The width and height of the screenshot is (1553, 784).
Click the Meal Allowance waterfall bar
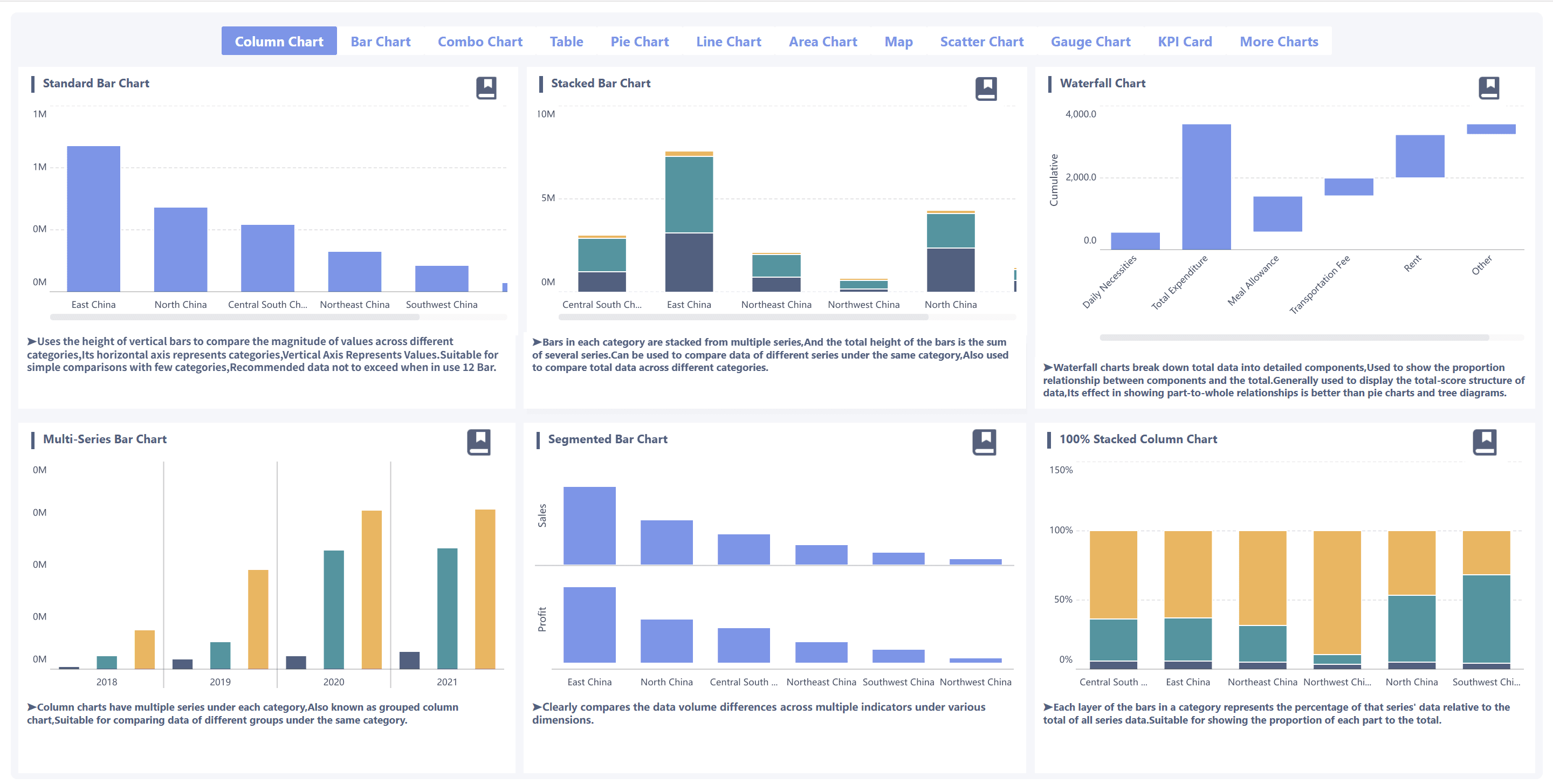click(1277, 214)
